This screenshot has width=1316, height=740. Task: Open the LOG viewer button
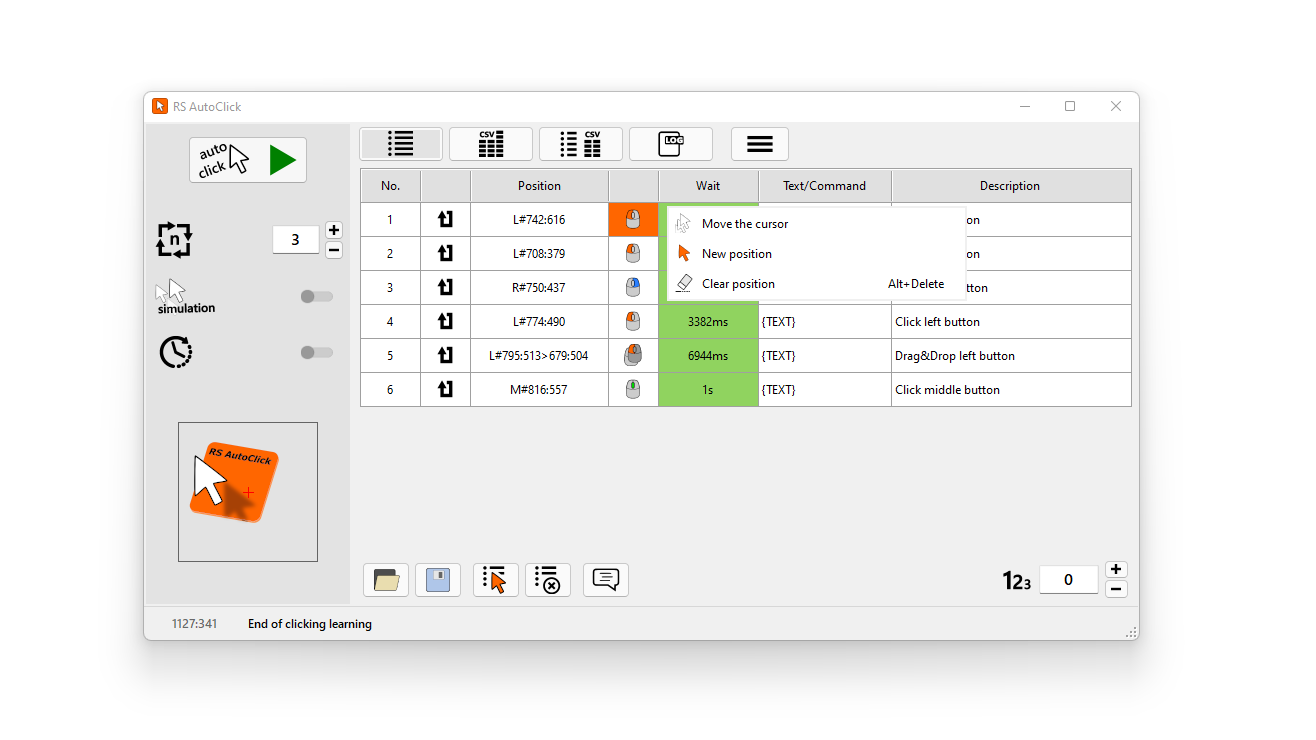tap(671, 144)
